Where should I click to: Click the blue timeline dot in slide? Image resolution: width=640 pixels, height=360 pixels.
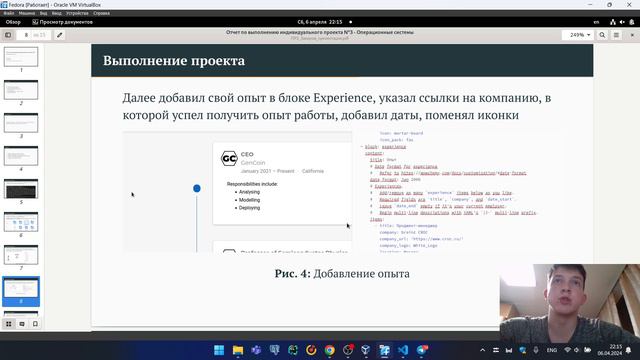(197, 188)
